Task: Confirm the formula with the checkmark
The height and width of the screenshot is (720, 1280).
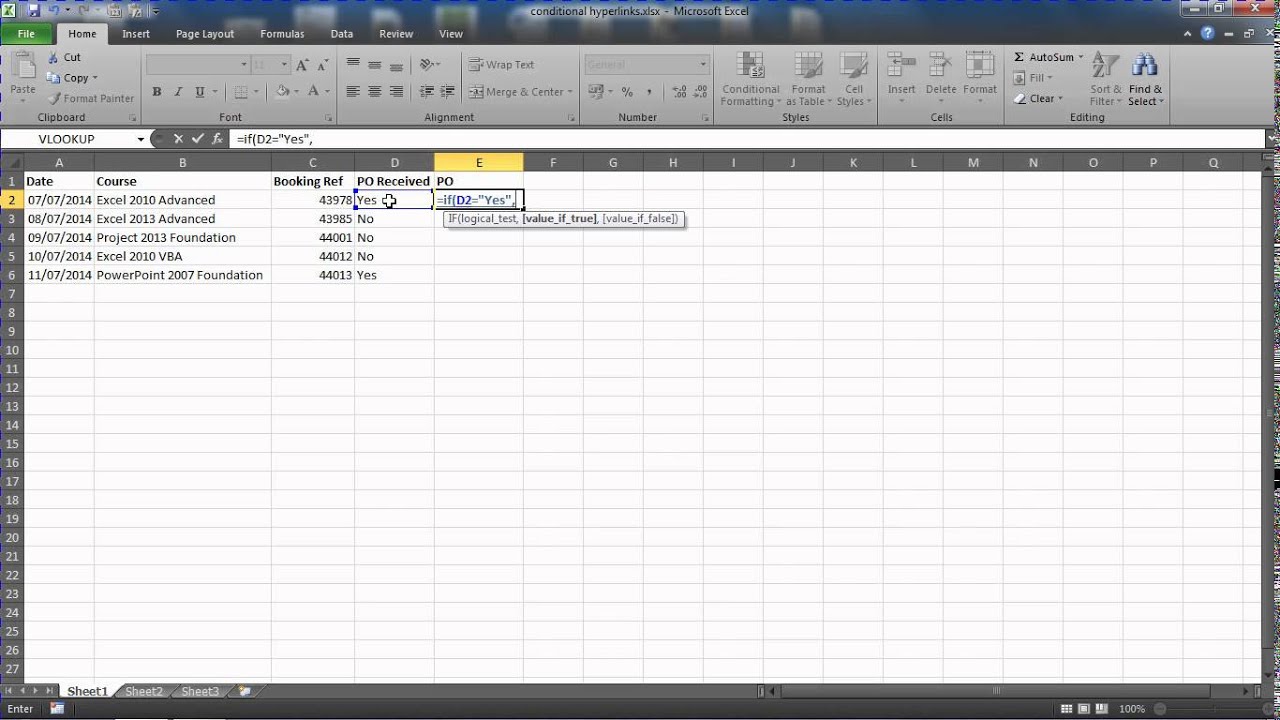Action: coord(197,139)
